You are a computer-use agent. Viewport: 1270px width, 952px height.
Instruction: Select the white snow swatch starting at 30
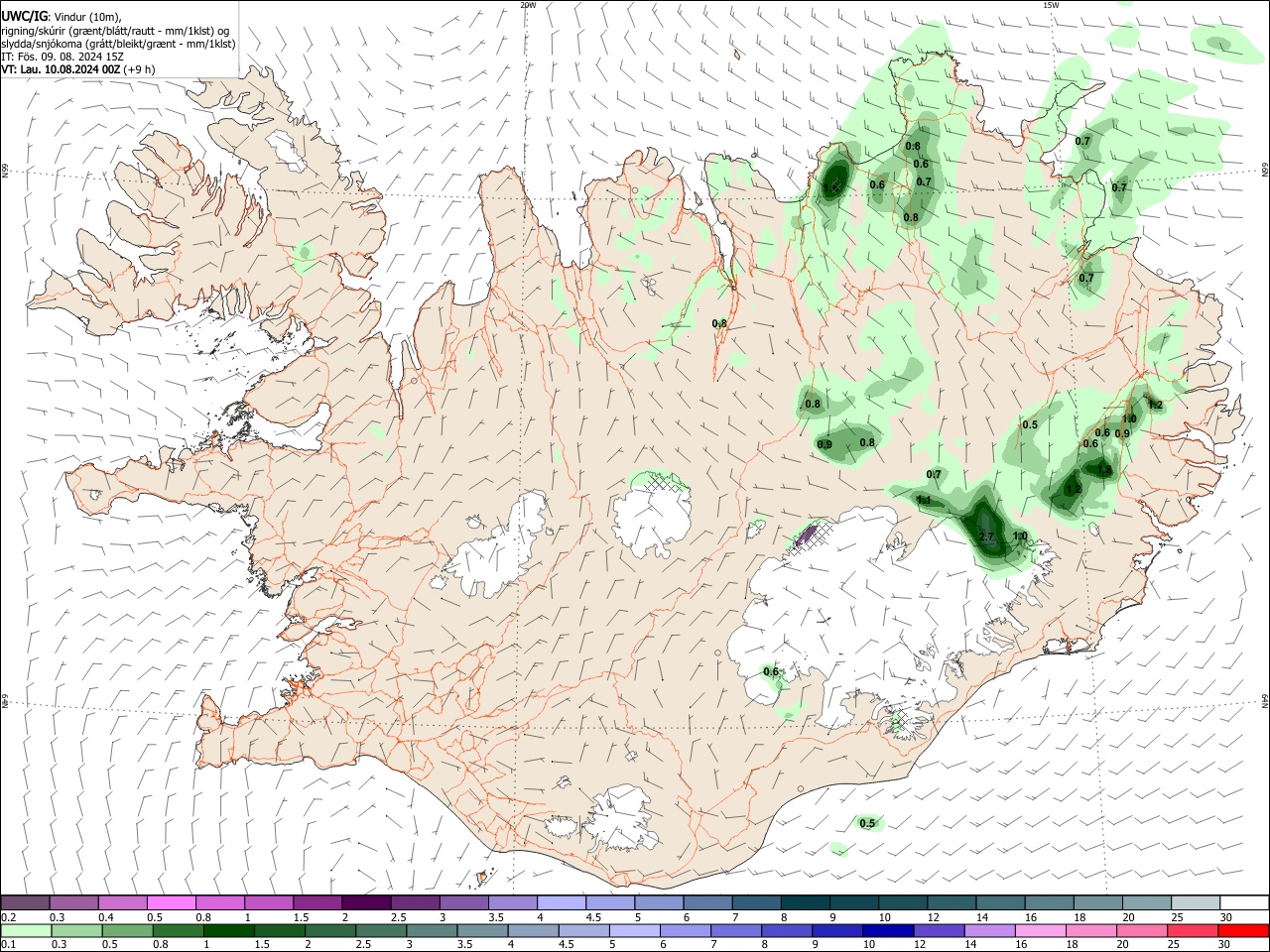[1243, 902]
